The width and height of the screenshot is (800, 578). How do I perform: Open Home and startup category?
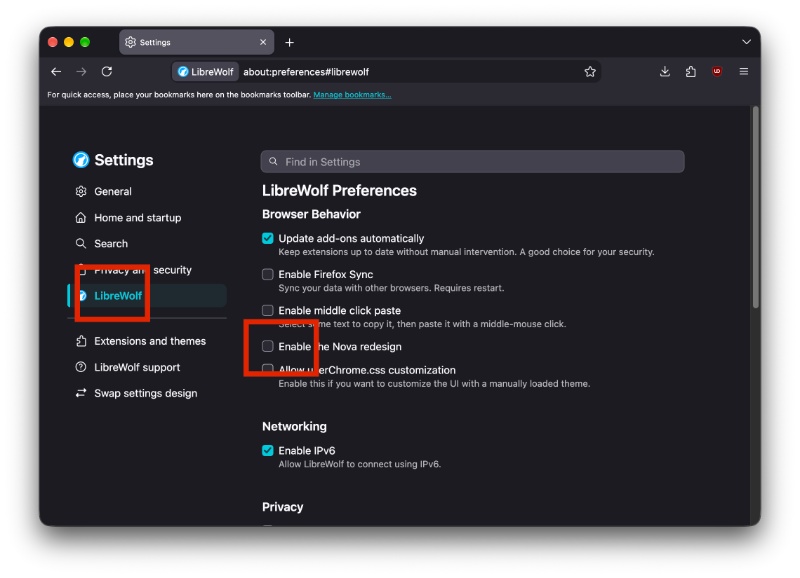tap(147, 218)
